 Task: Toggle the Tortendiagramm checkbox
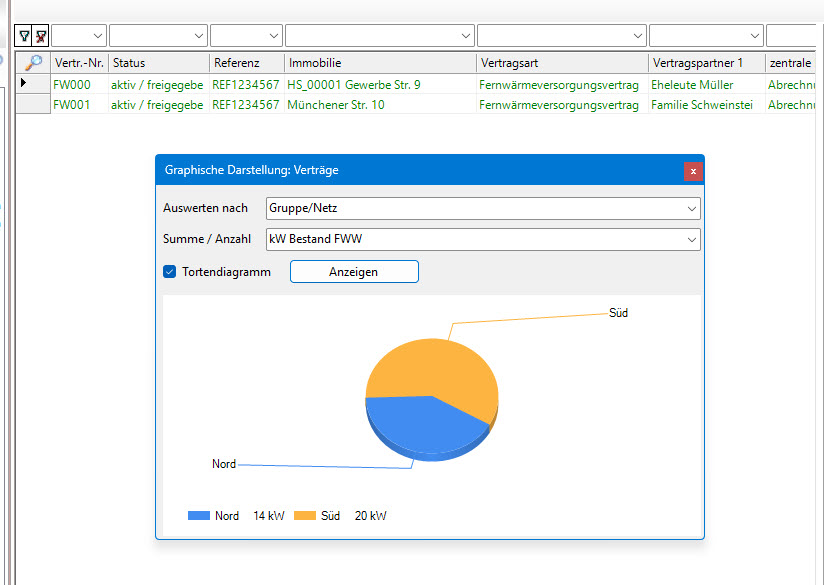point(170,271)
